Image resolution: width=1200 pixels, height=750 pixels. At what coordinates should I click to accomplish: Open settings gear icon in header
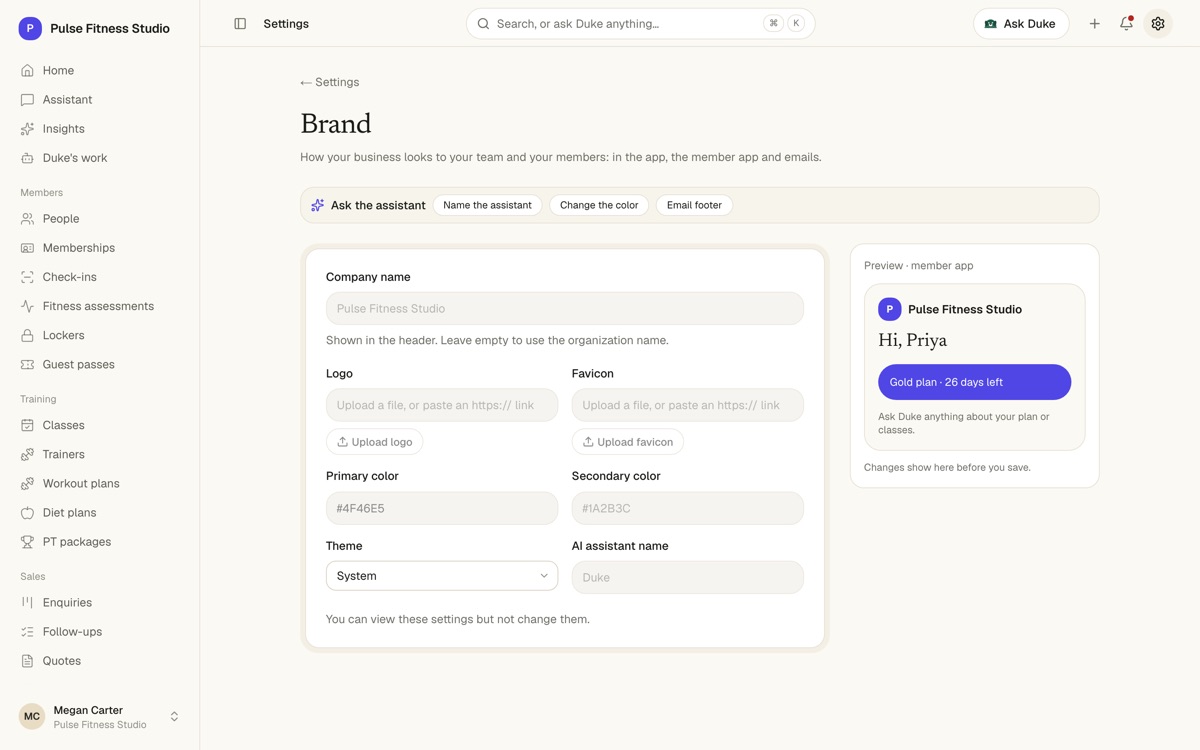pos(1158,24)
